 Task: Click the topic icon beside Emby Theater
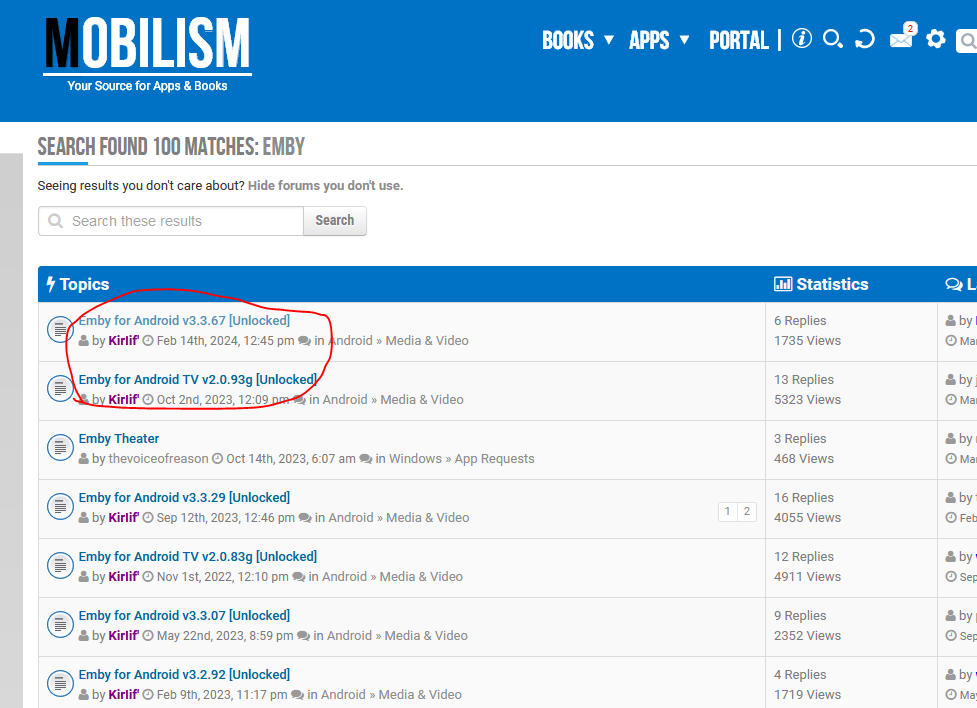point(60,448)
